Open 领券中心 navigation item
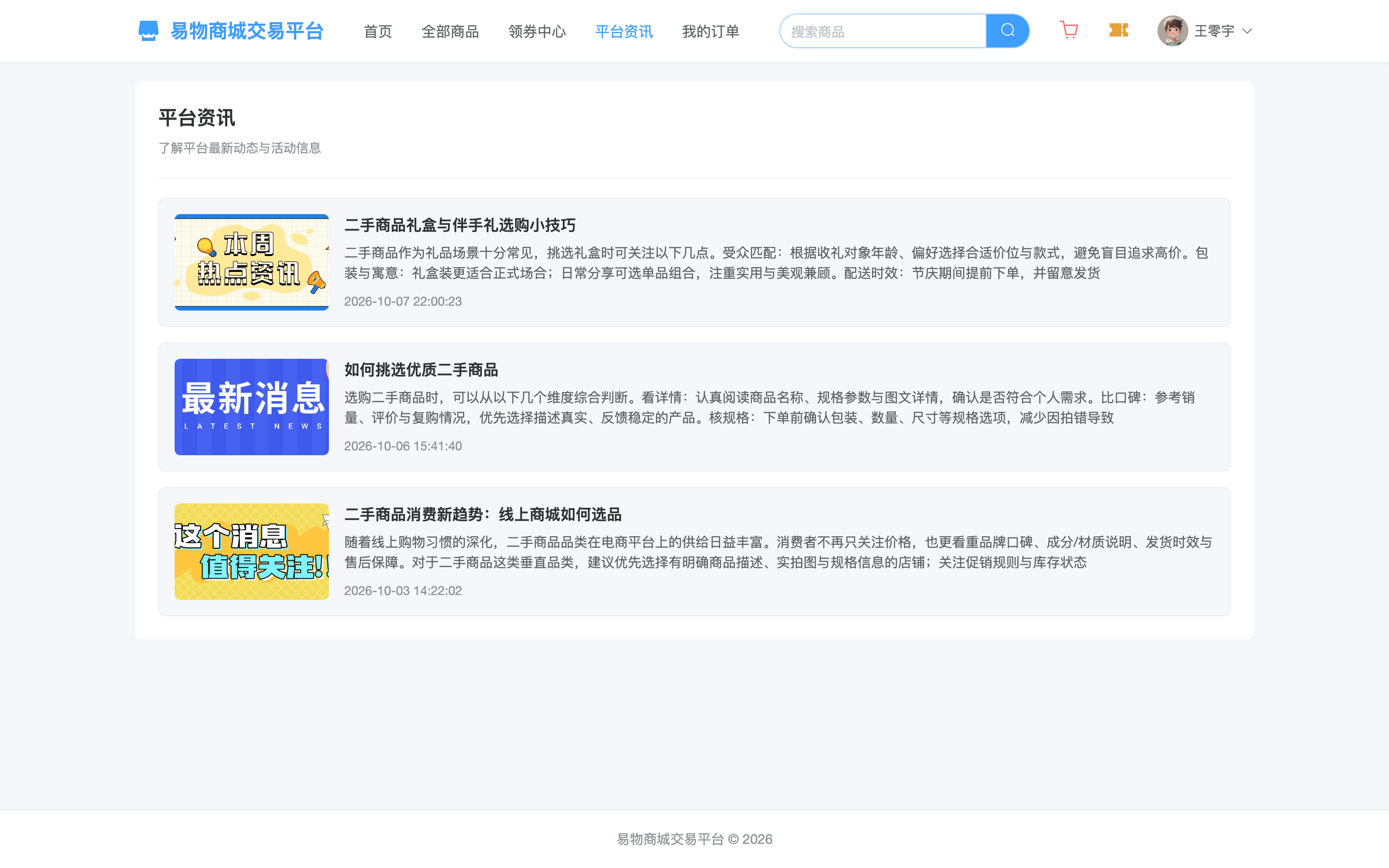 coord(537,31)
